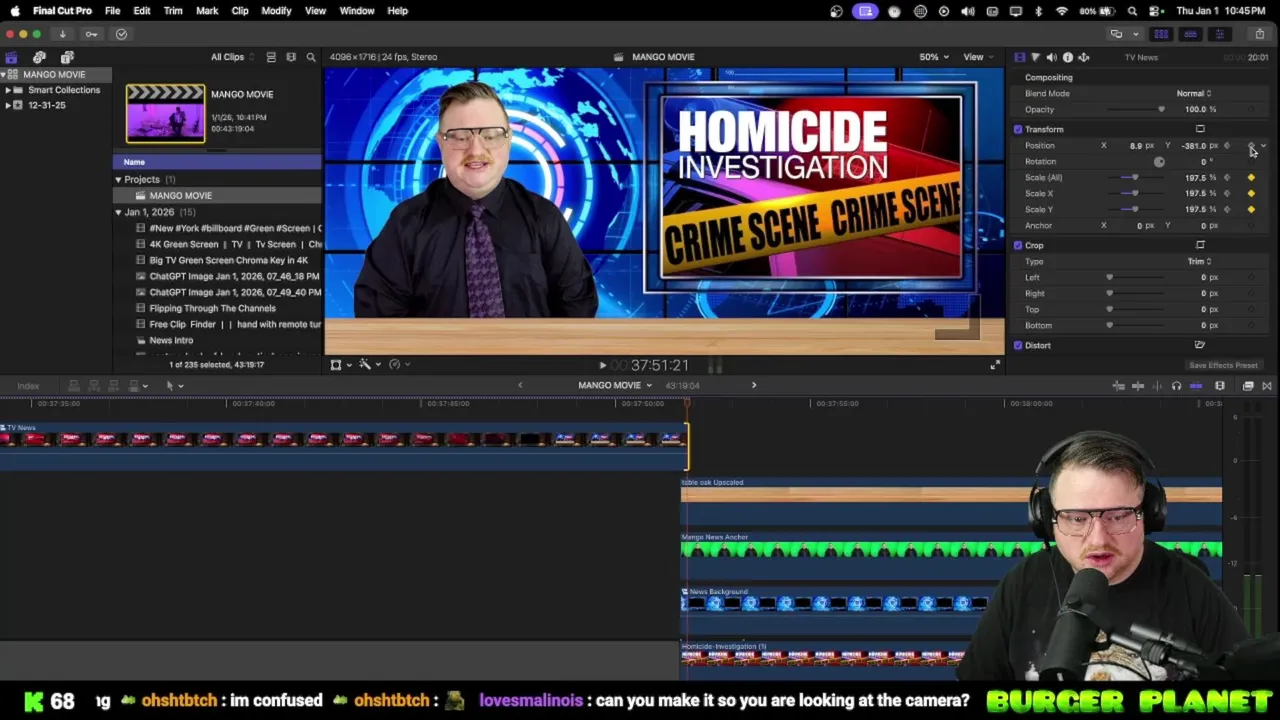Viewport: 1280px width, 720px height.
Task: Open the Color inspector triangle icon
Action: pos(1035,57)
